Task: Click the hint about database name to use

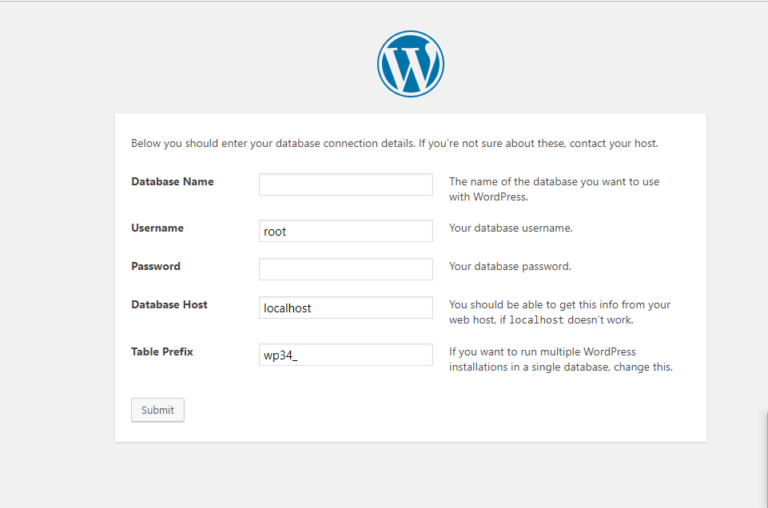Action: pos(553,189)
